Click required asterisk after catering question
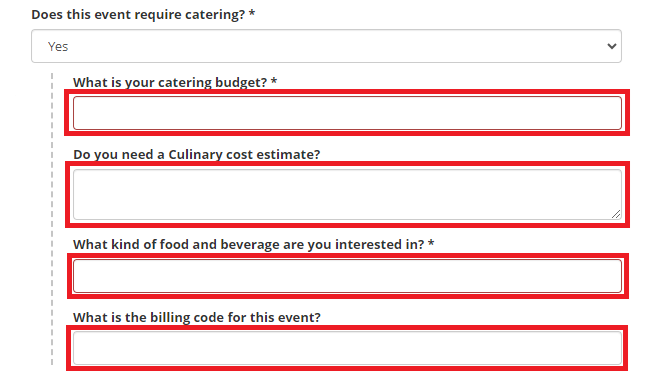This screenshot has height=389, width=655. [x=252, y=13]
